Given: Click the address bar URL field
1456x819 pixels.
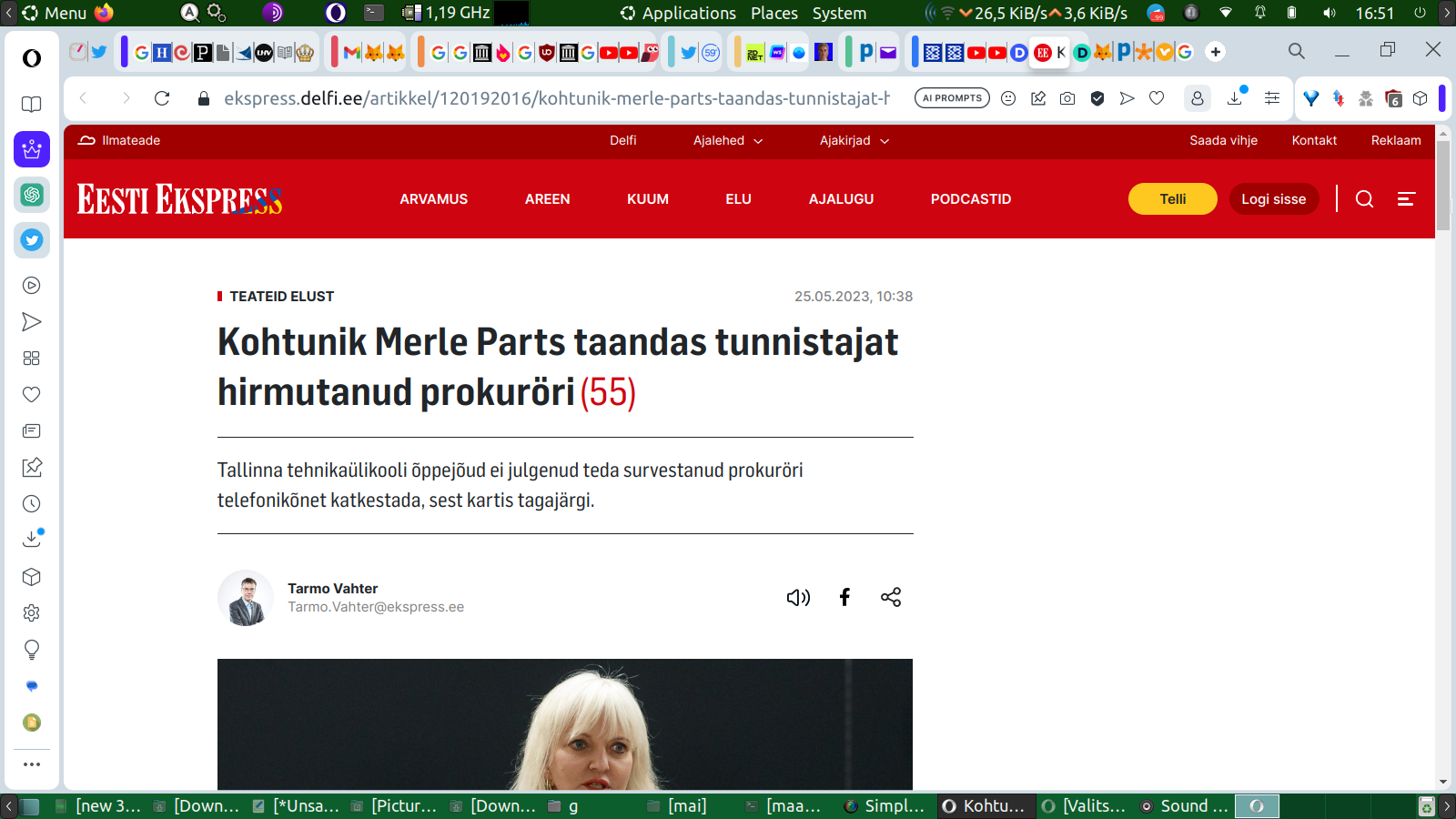Looking at the screenshot, I should coord(557,98).
